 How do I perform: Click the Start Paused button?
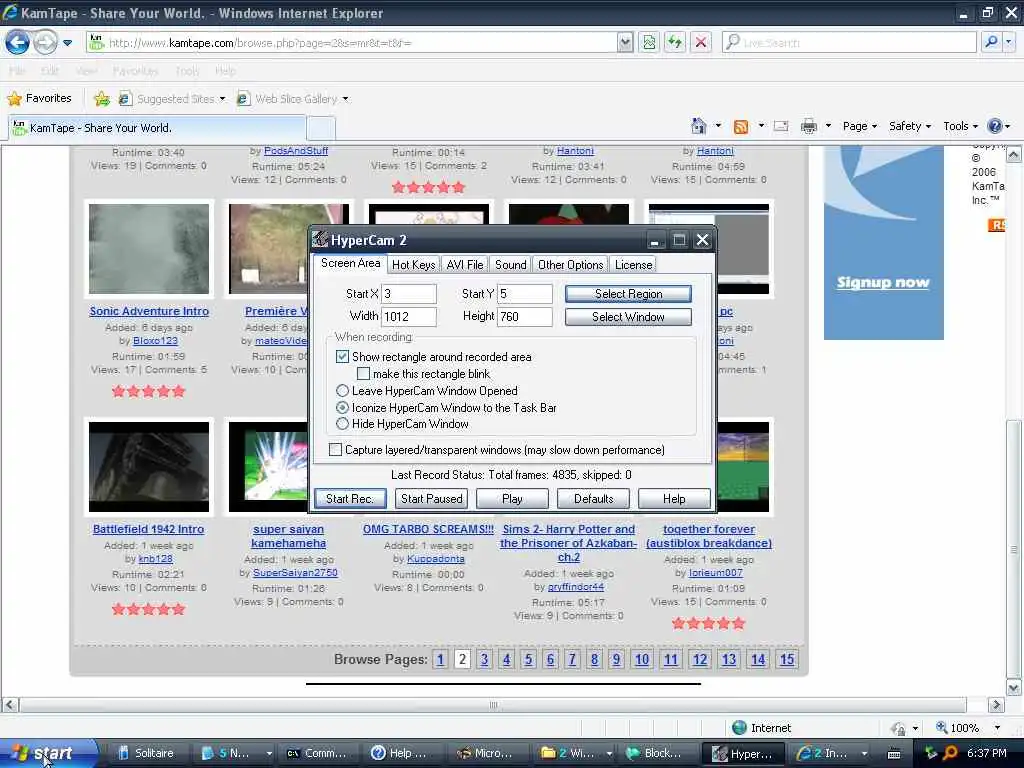(x=432, y=499)
